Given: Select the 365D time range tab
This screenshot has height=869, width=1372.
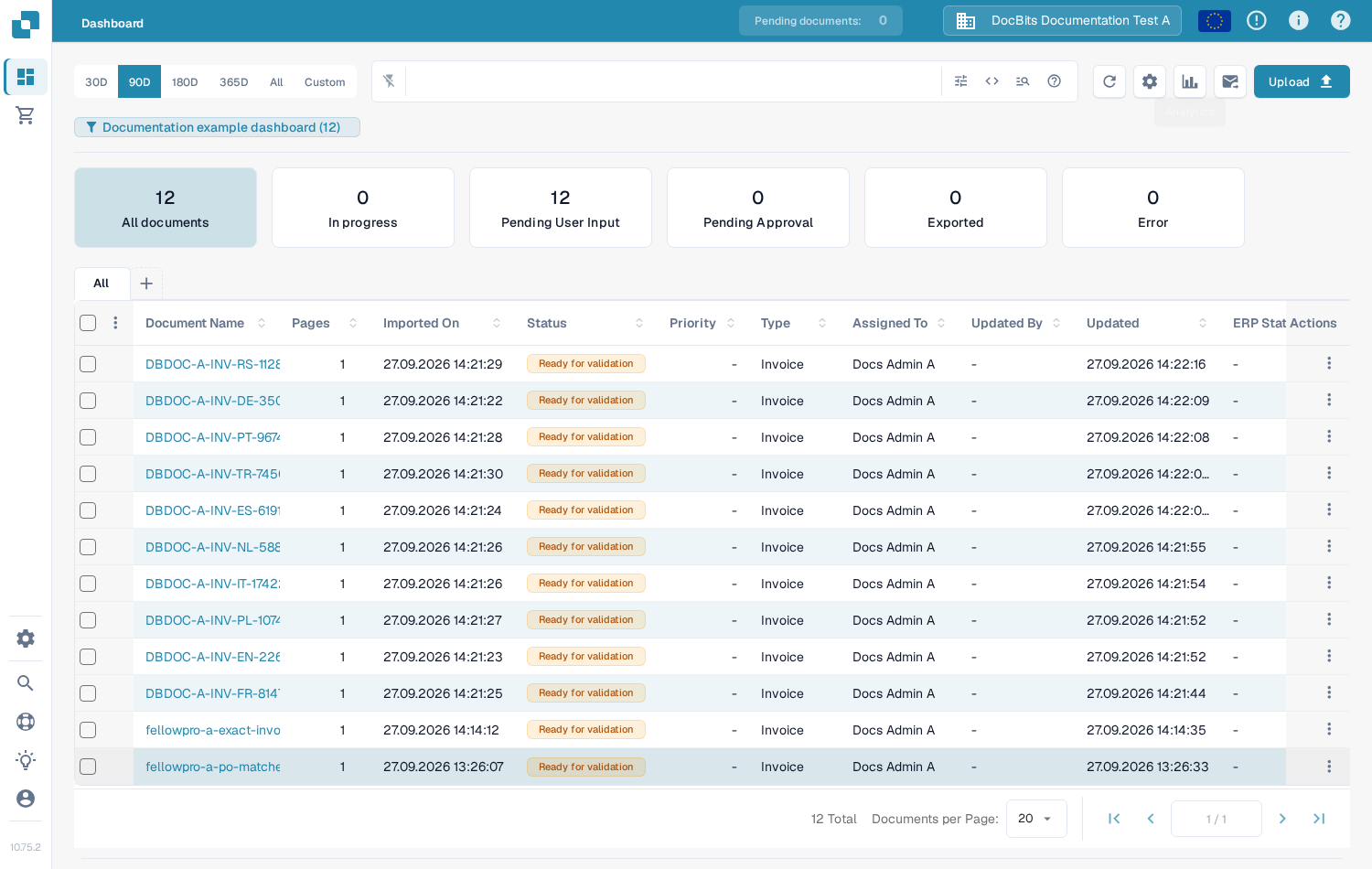Looking at the screenshot, I should point(234,81).
